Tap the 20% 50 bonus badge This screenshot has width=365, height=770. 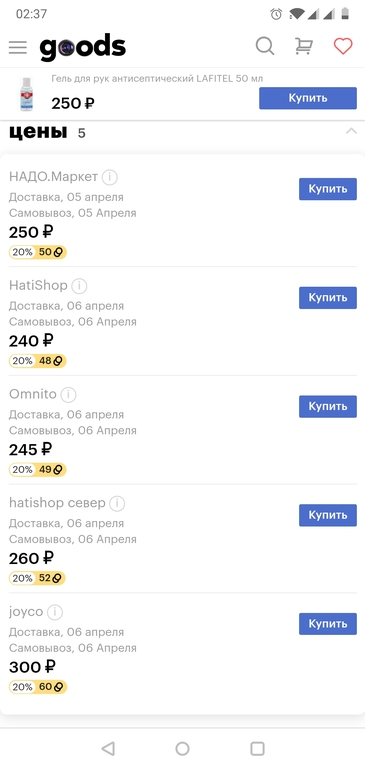point(37,252)
